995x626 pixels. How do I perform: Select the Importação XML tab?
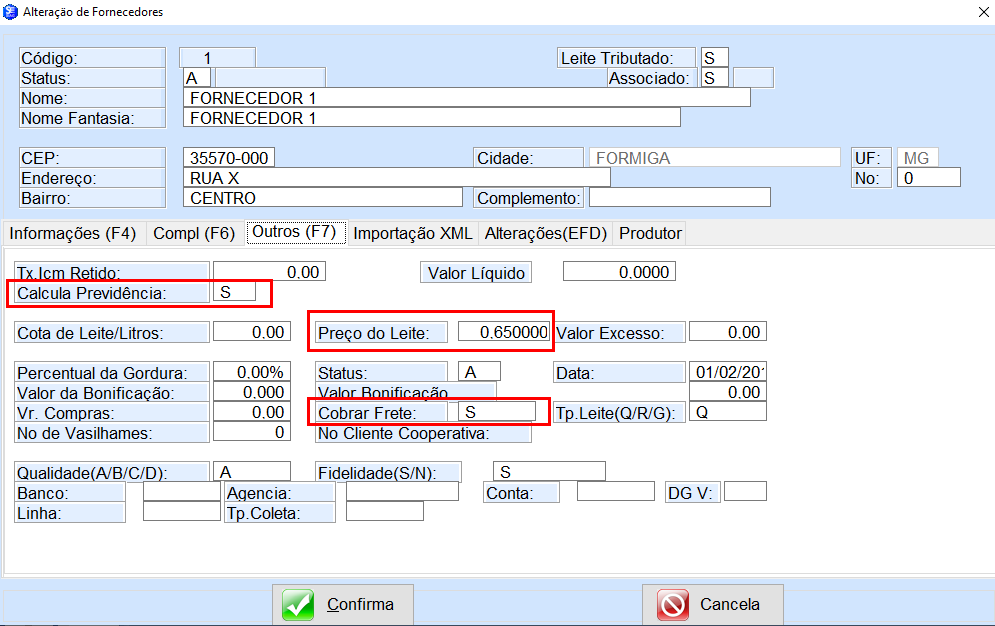(x=412, y=233)
